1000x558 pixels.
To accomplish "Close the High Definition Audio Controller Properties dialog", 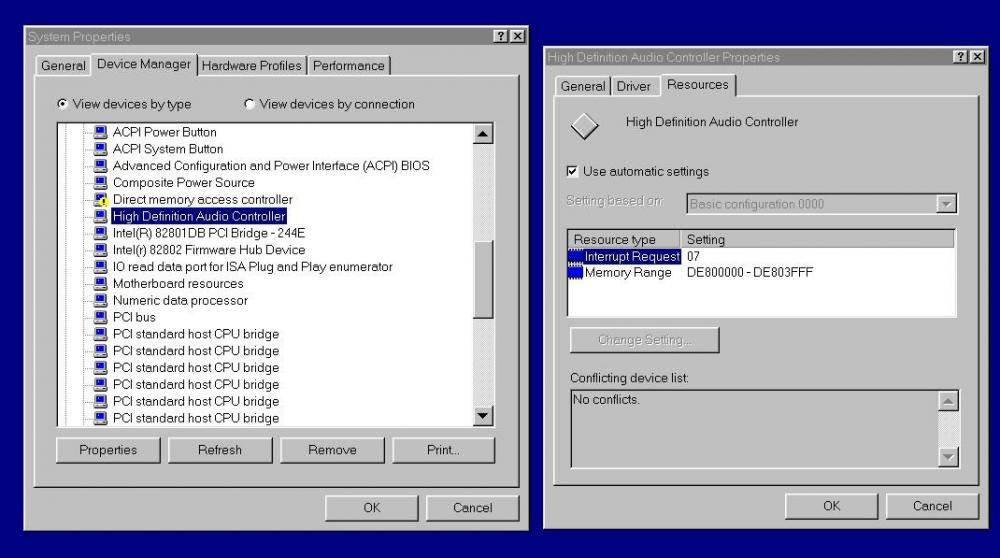I will pos(977,57).
